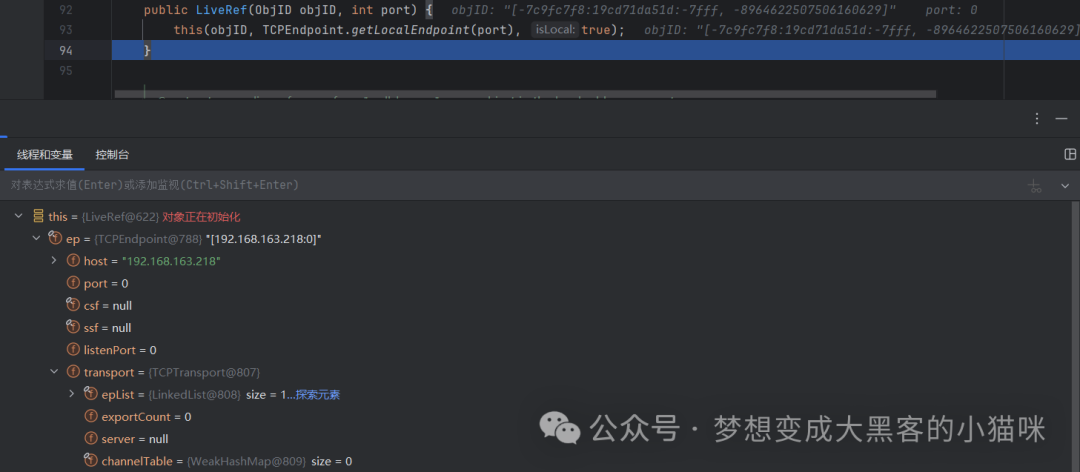Click the object icon beside 'this'
The width and height of the screenshot is (1080, 472).
pyautogui.click(x=38, y=216)
